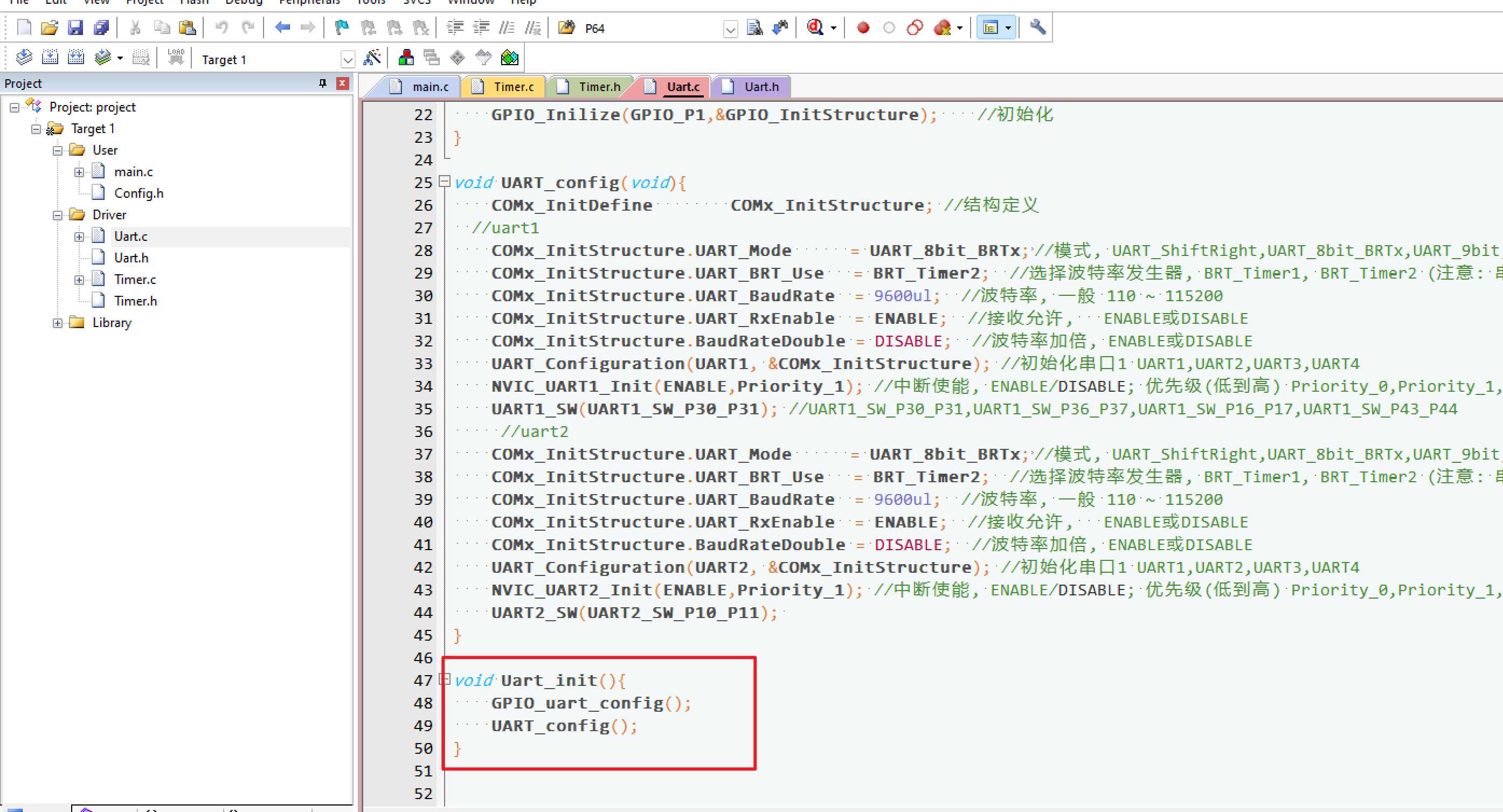Open Manage Run-Time Environment diamond icon
This screenshot has height=812, width=1503.
tap(458, 58)
